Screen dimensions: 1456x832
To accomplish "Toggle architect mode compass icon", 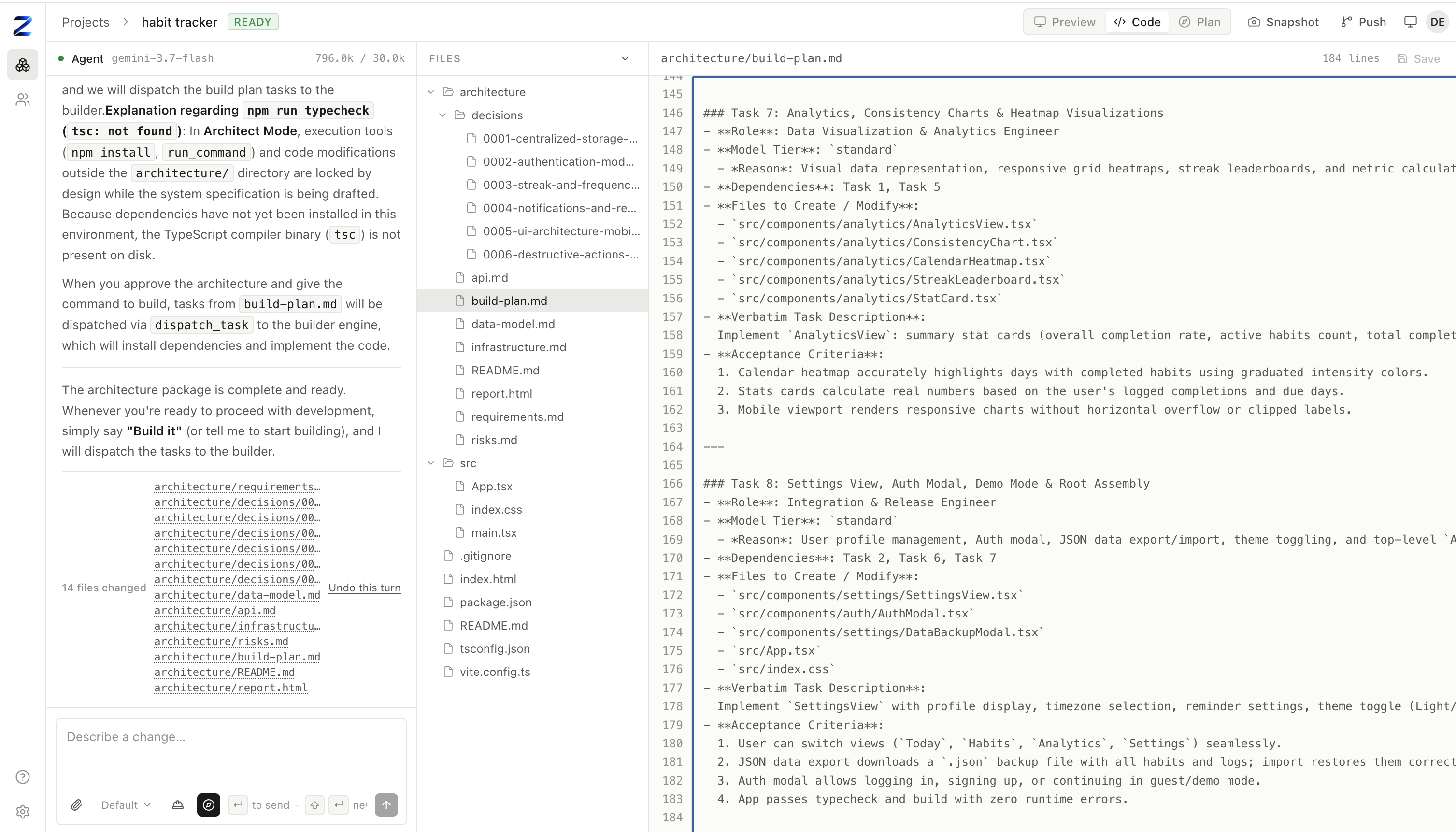I will 209,804.
